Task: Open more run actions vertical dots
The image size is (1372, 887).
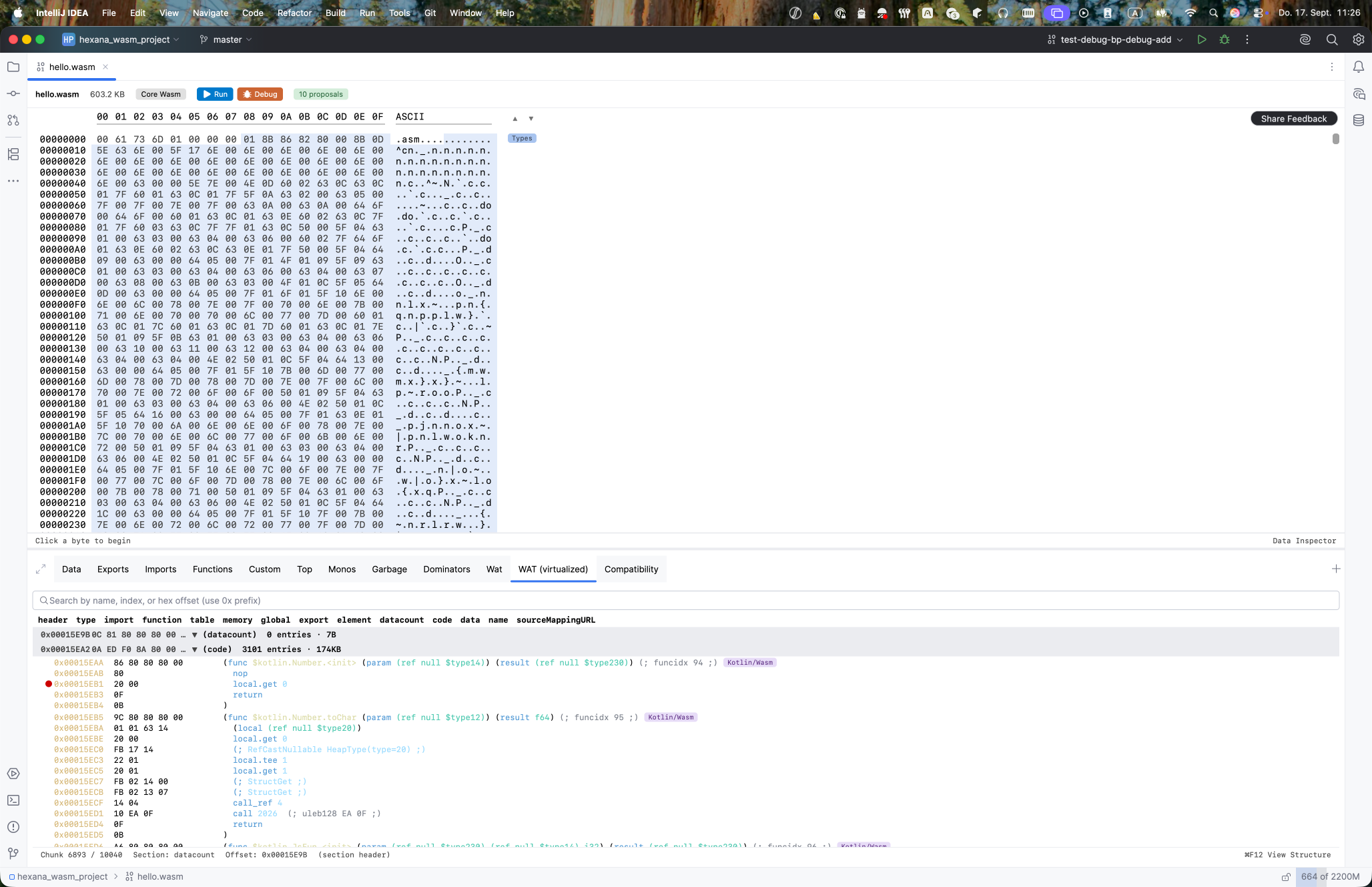Action: point(1247,39)
